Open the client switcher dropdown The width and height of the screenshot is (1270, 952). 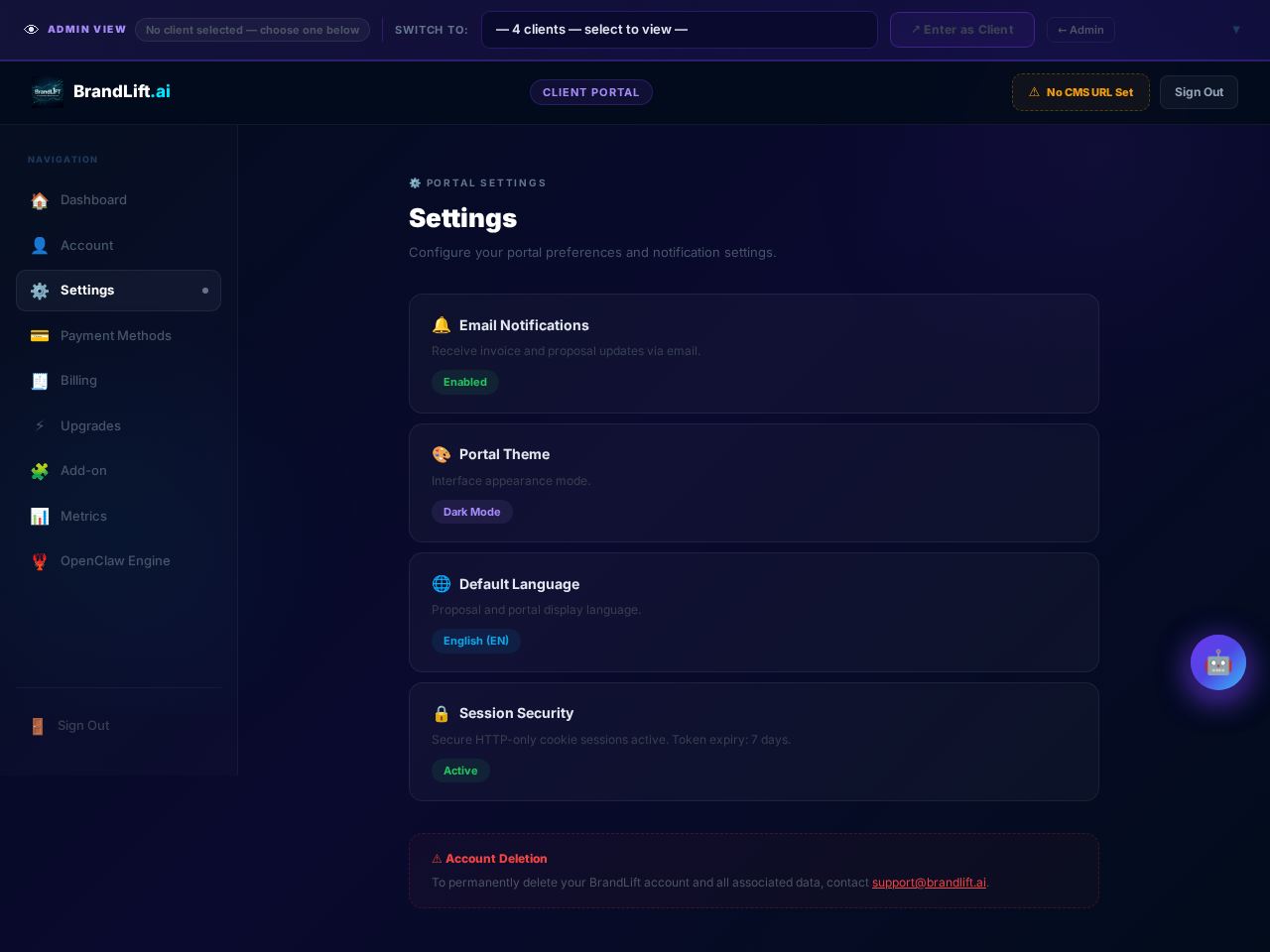(x=679, y=30)
